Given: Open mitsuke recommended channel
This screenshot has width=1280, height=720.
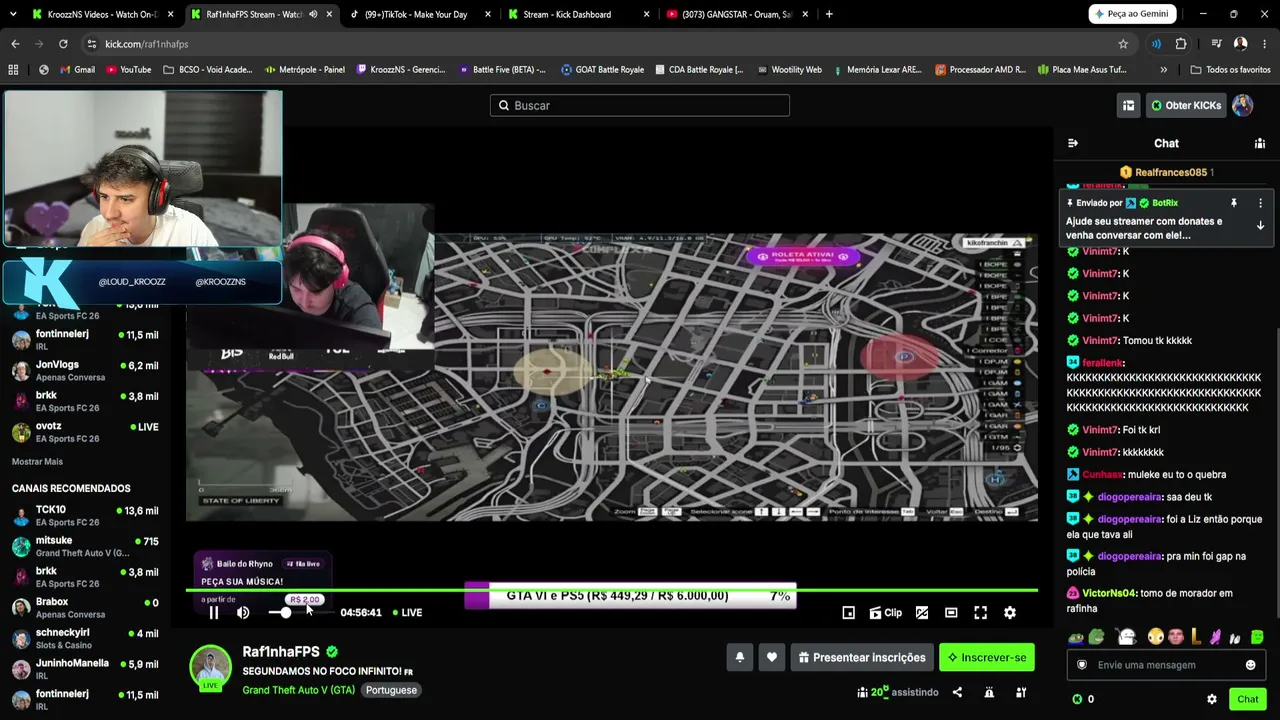Looking at the screenshot, I should pyautogui.click(x=85, y=546).
